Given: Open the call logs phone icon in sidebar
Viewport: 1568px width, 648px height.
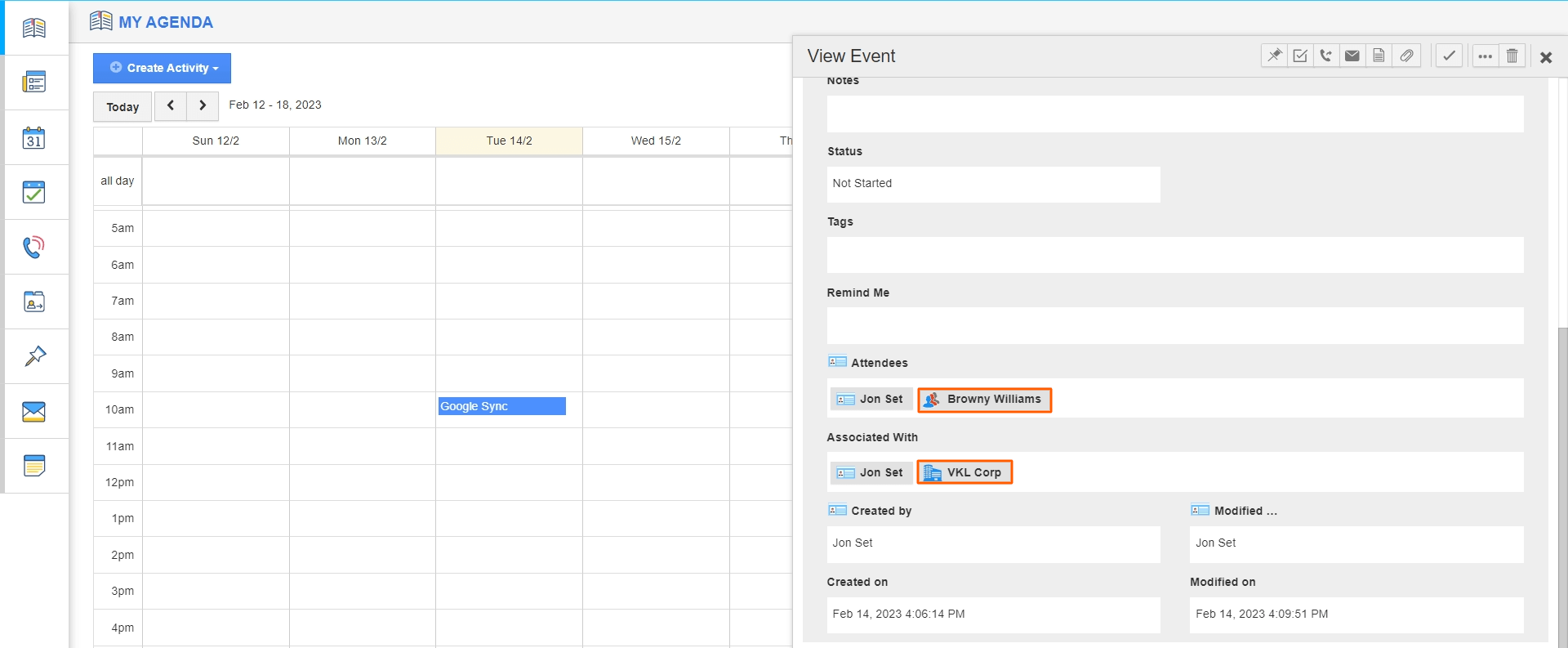Looking at the screenshot, I should pyautogui.click(x=33, y=247).
